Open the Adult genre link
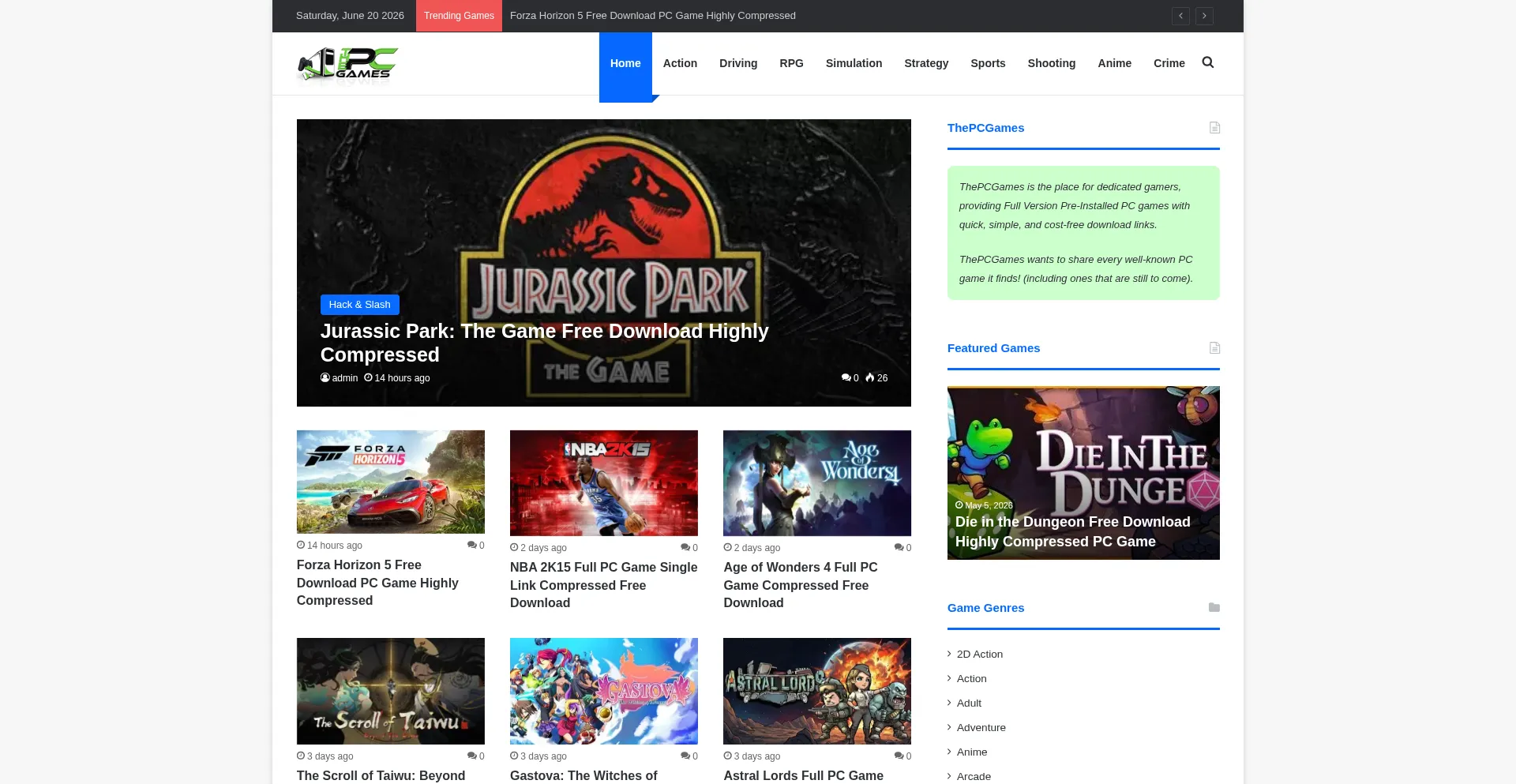Screen dimensions: 1516x784 pos(969,703)
